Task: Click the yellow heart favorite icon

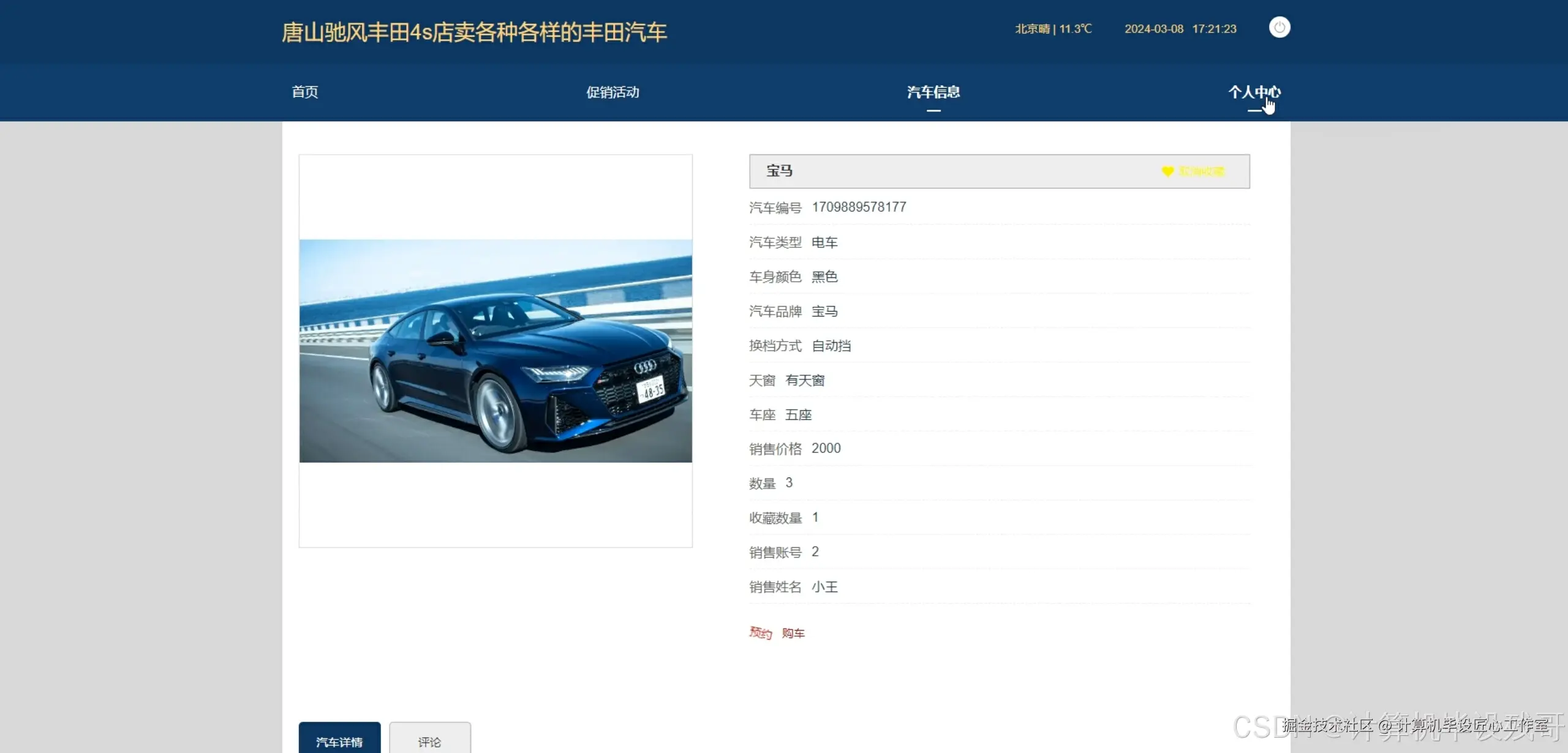Action: coord(1166,172)
